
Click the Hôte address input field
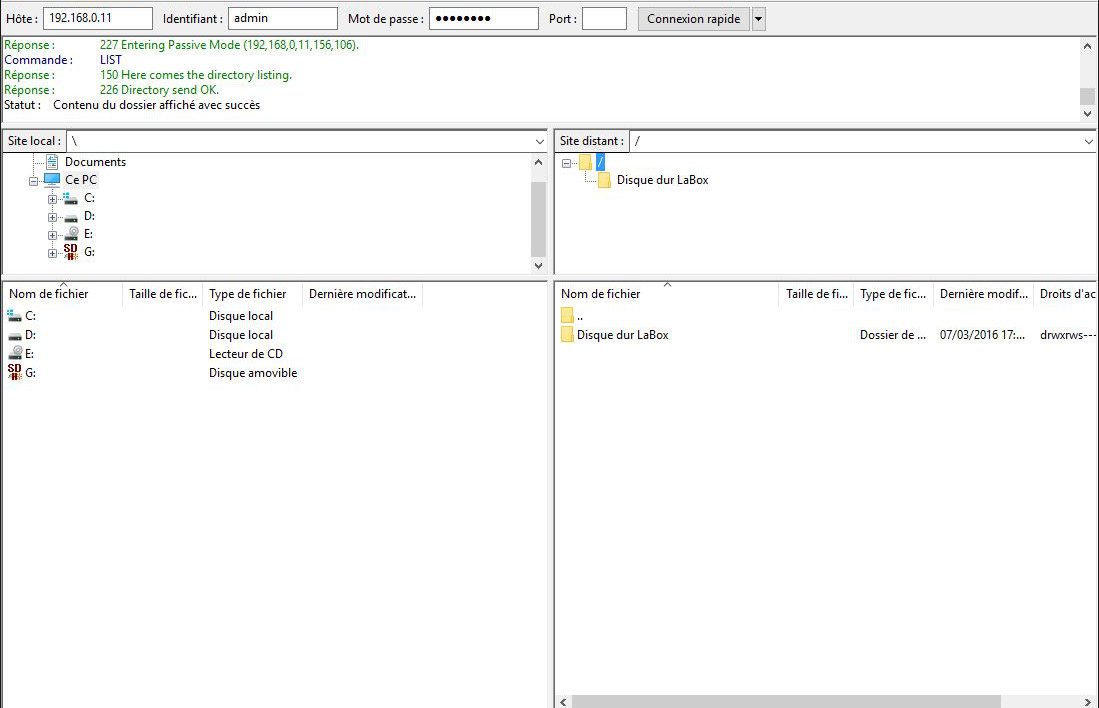98,19
